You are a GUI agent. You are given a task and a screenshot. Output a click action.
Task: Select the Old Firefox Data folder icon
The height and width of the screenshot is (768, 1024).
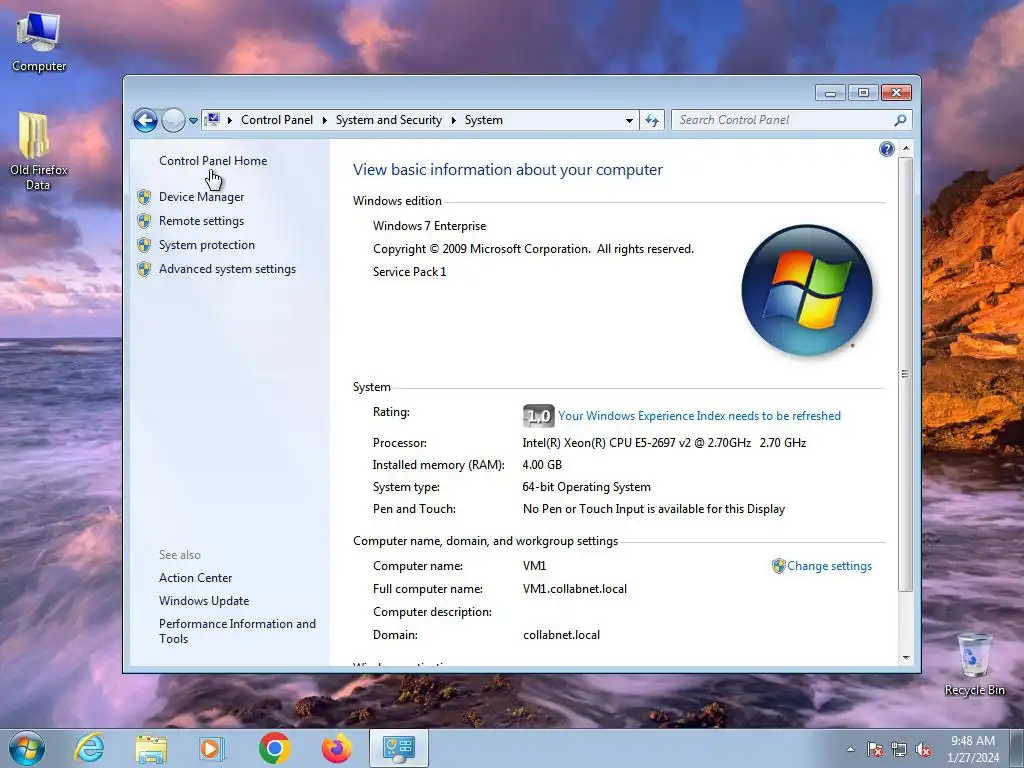[x=39, y=152]
